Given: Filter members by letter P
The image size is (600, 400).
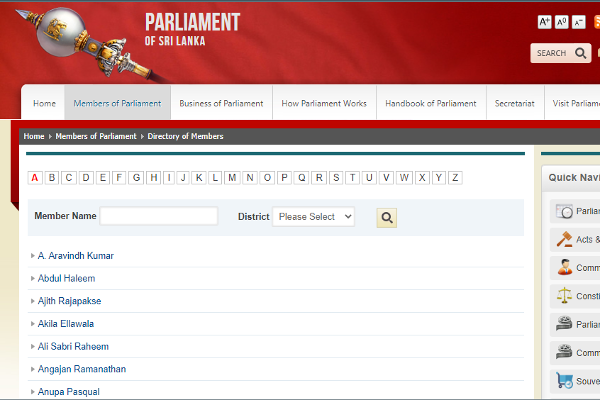Looking at the screenshot, I should click(284, 178).
